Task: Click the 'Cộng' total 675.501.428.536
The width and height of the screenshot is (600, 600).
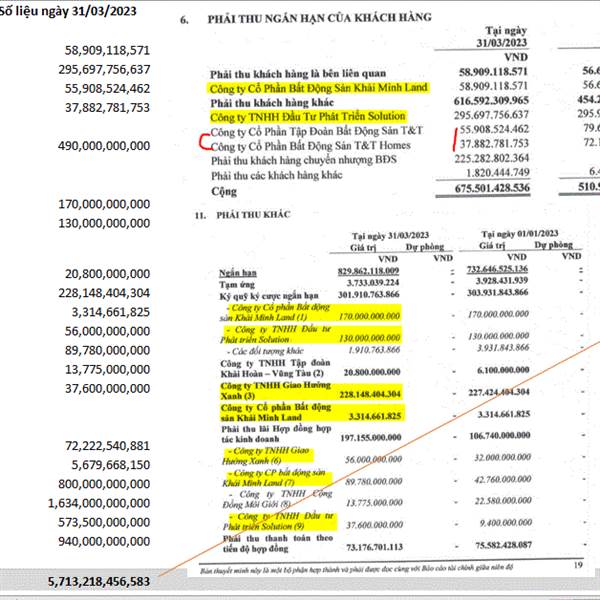Action: (492, 188)
